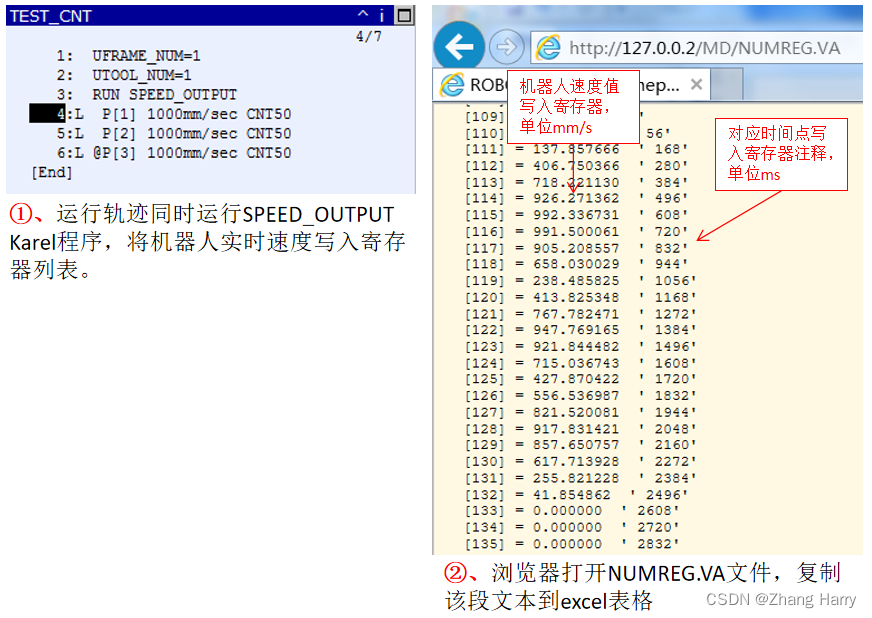872x618 pixels.
Task: Click the register index [110]
Action: coord(484,134)
